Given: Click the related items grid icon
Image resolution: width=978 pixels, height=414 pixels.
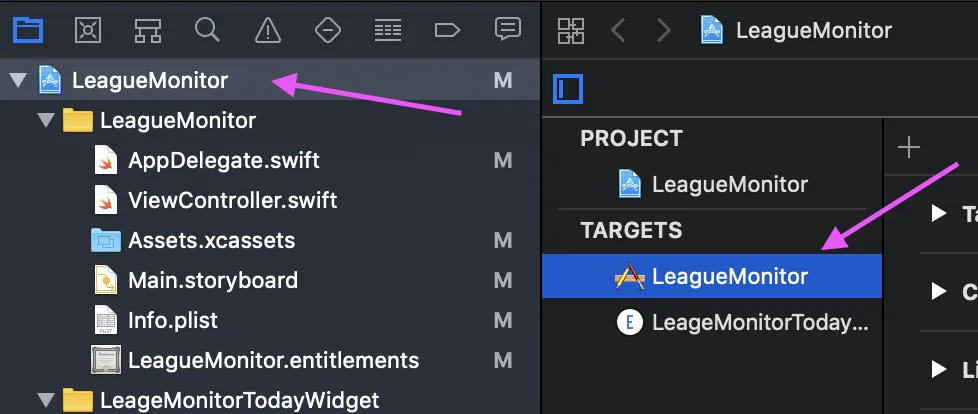Looking at the screenshot, I should [571, 30].
